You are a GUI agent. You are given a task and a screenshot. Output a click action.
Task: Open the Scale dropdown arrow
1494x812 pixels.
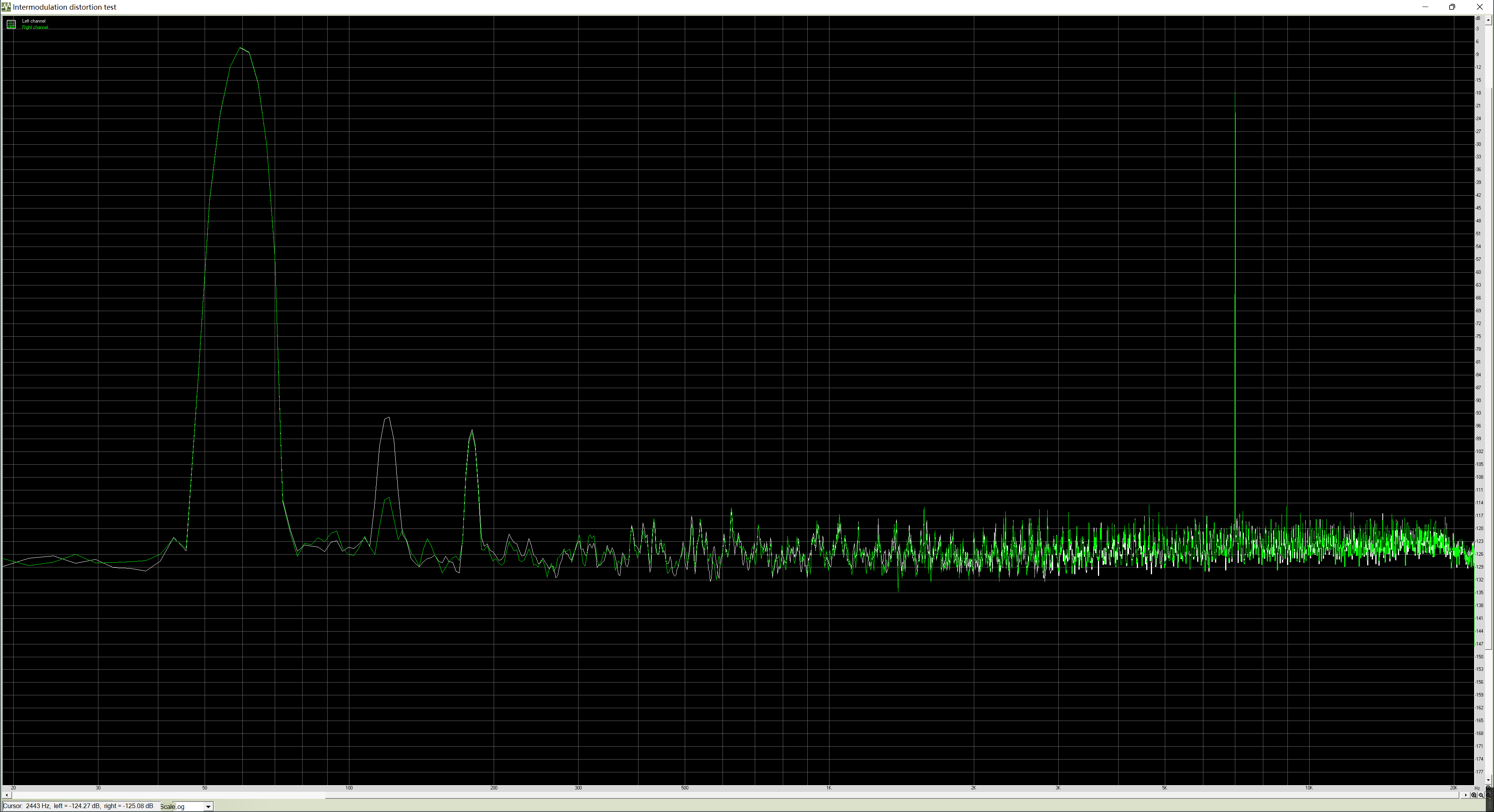pyautogui.click(x=208, y=806)
